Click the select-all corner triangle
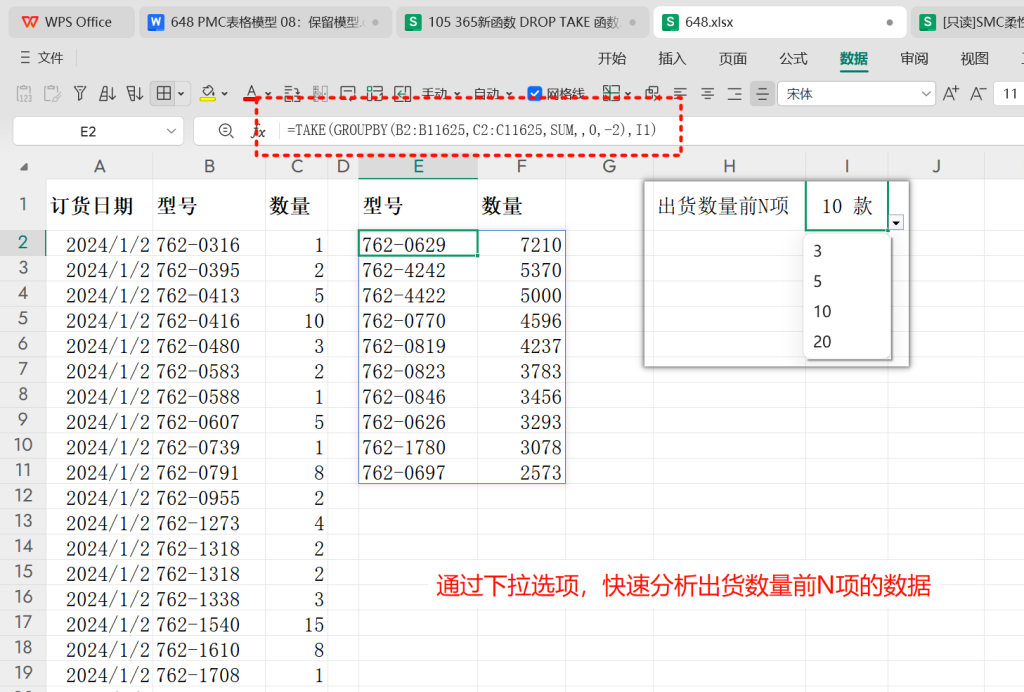The width and height of the screenshot is (1024, 692). pyautogui.click(x=24, y=167)
